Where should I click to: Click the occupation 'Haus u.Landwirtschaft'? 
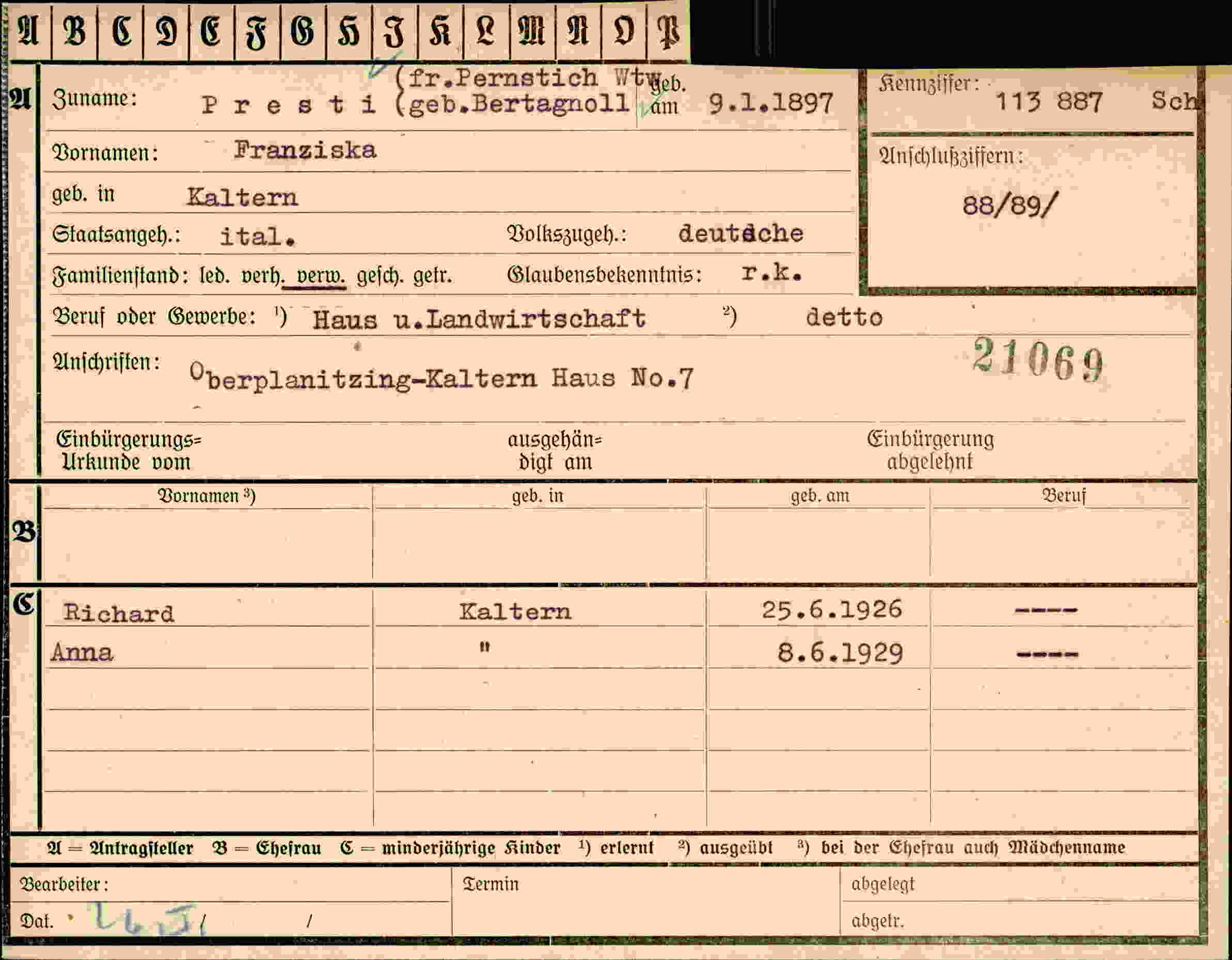point(479,319)
